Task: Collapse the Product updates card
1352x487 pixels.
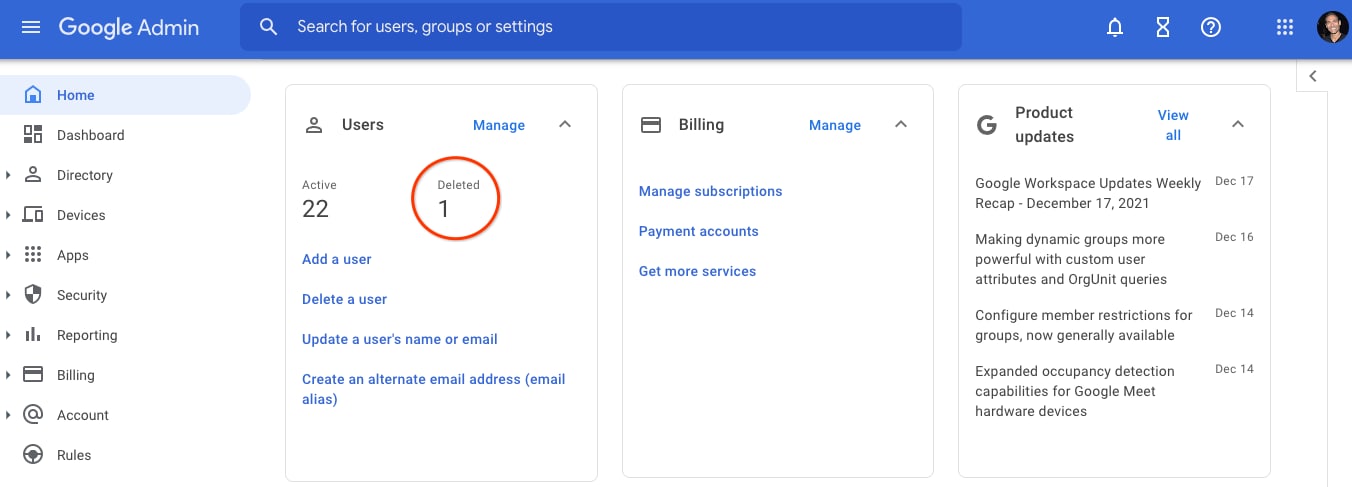Action: tap(1238, 125)
